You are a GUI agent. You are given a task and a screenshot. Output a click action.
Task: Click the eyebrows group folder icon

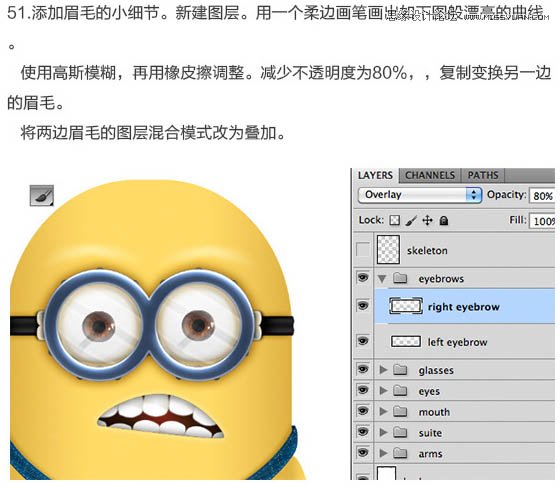400,278
